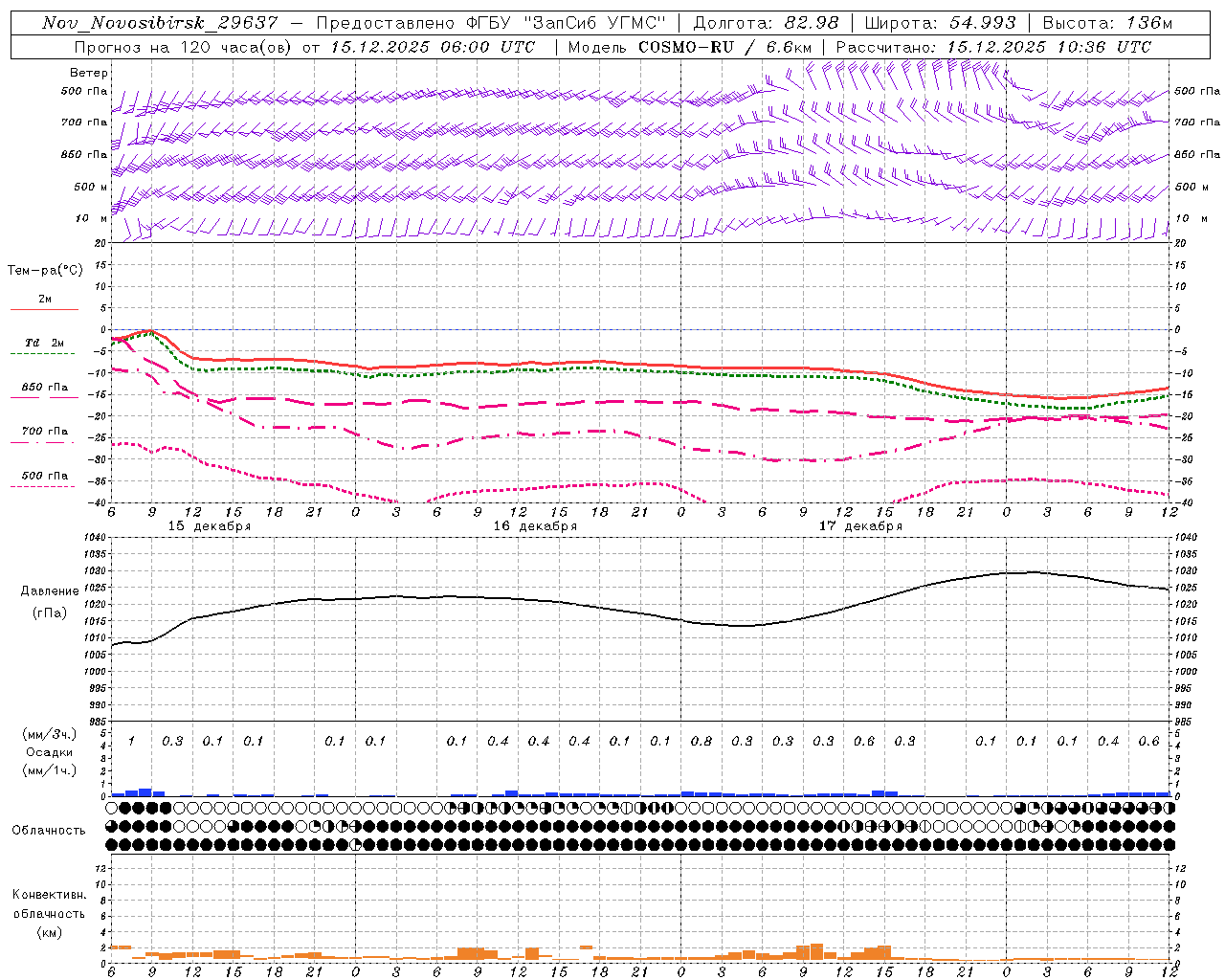Click the Td 2м dew point legend label

[44, 343]
